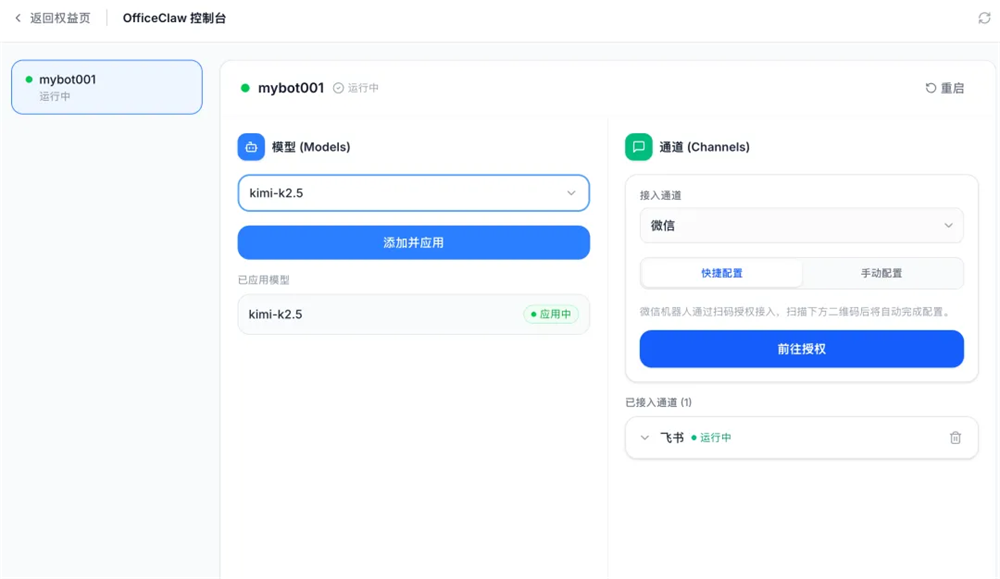Click the blue robot Models icon
Image resolution: width=1000 pixels, height=579 pixels.
click(x=251, y=147)
